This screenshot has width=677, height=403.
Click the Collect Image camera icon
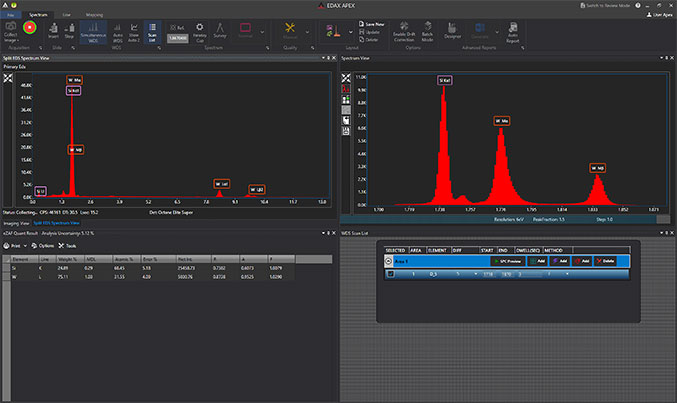tap(11, 27)
